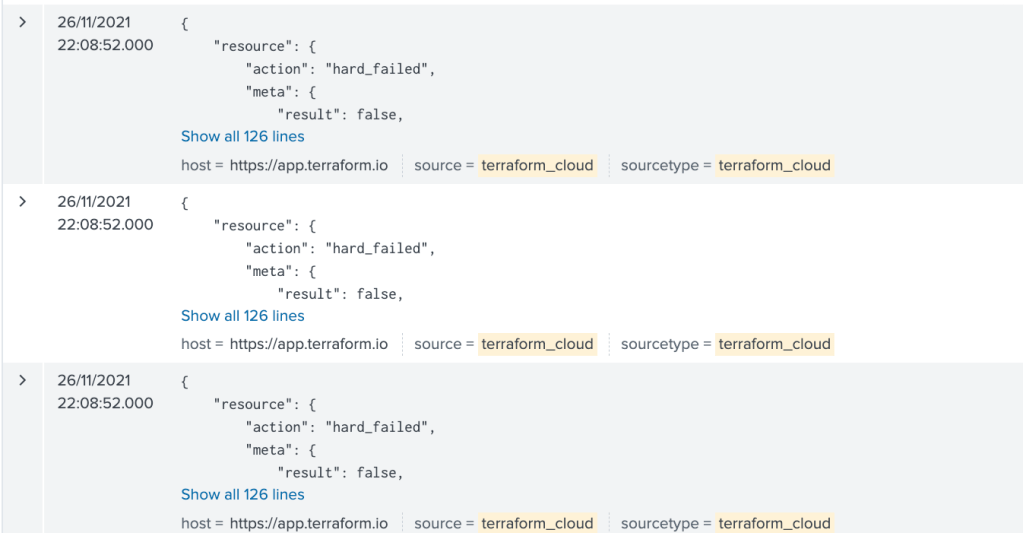Click the top event's 26/11/2021 timestamp

(x=94, y=22)
